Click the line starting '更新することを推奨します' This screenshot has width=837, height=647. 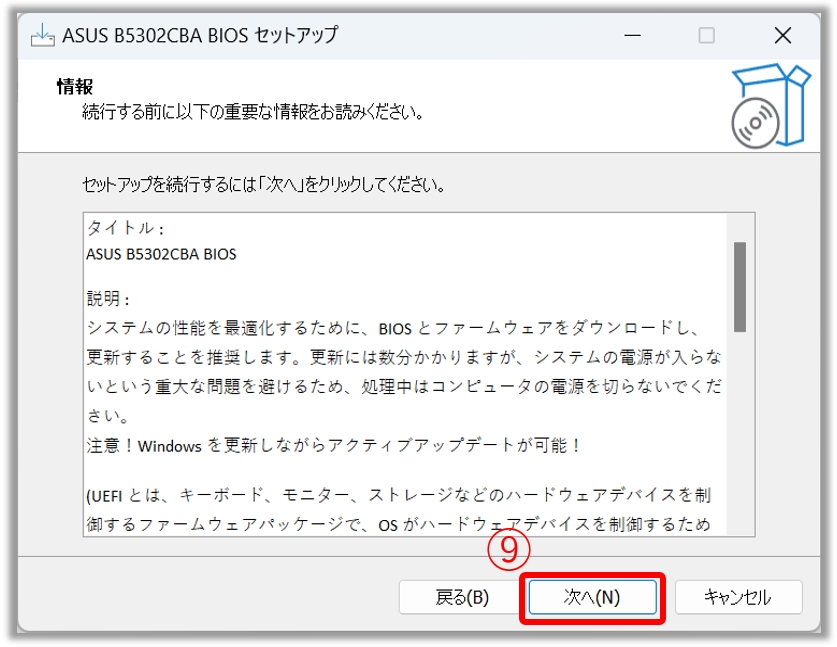pos(404,357)
